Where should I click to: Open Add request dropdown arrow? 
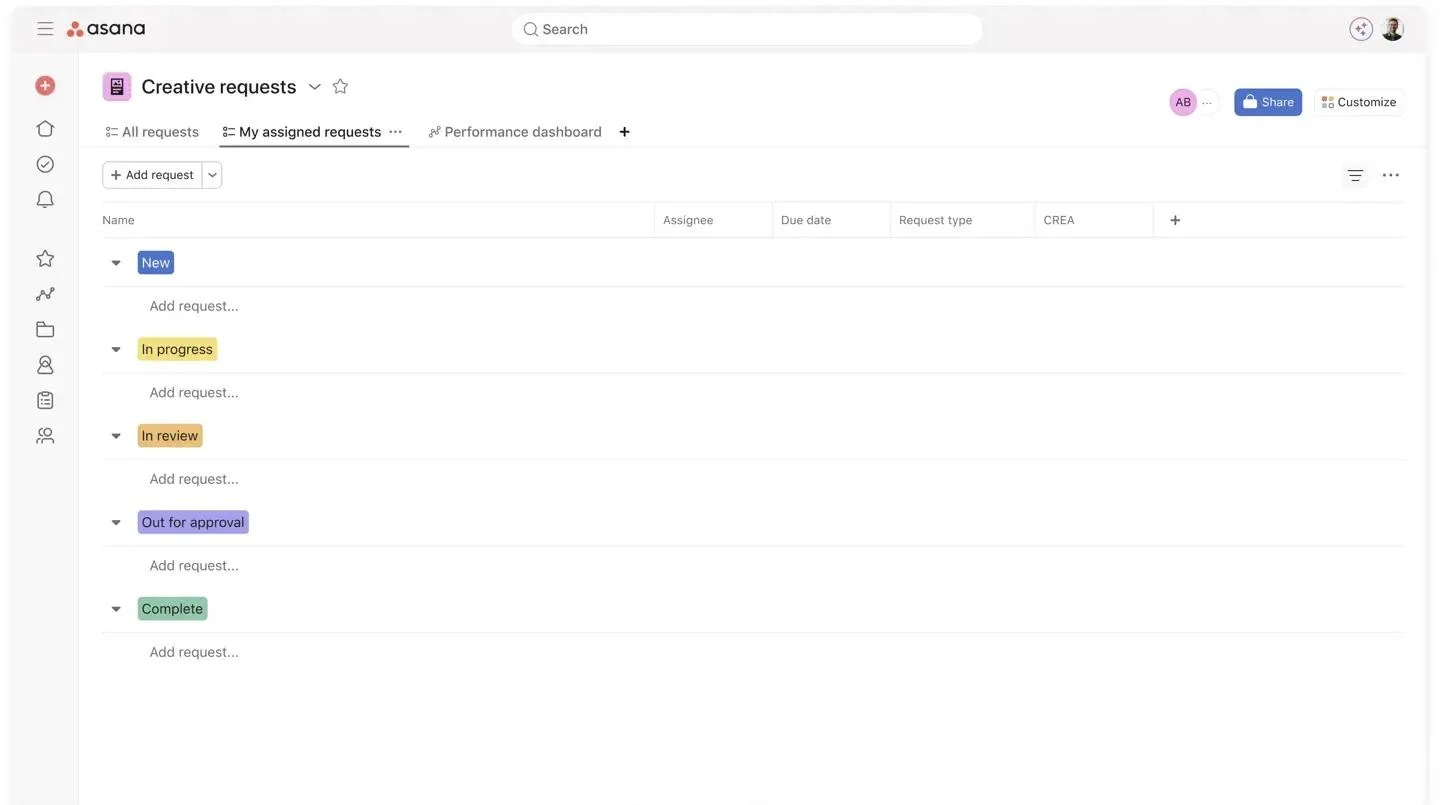click(x=212, y=175)
